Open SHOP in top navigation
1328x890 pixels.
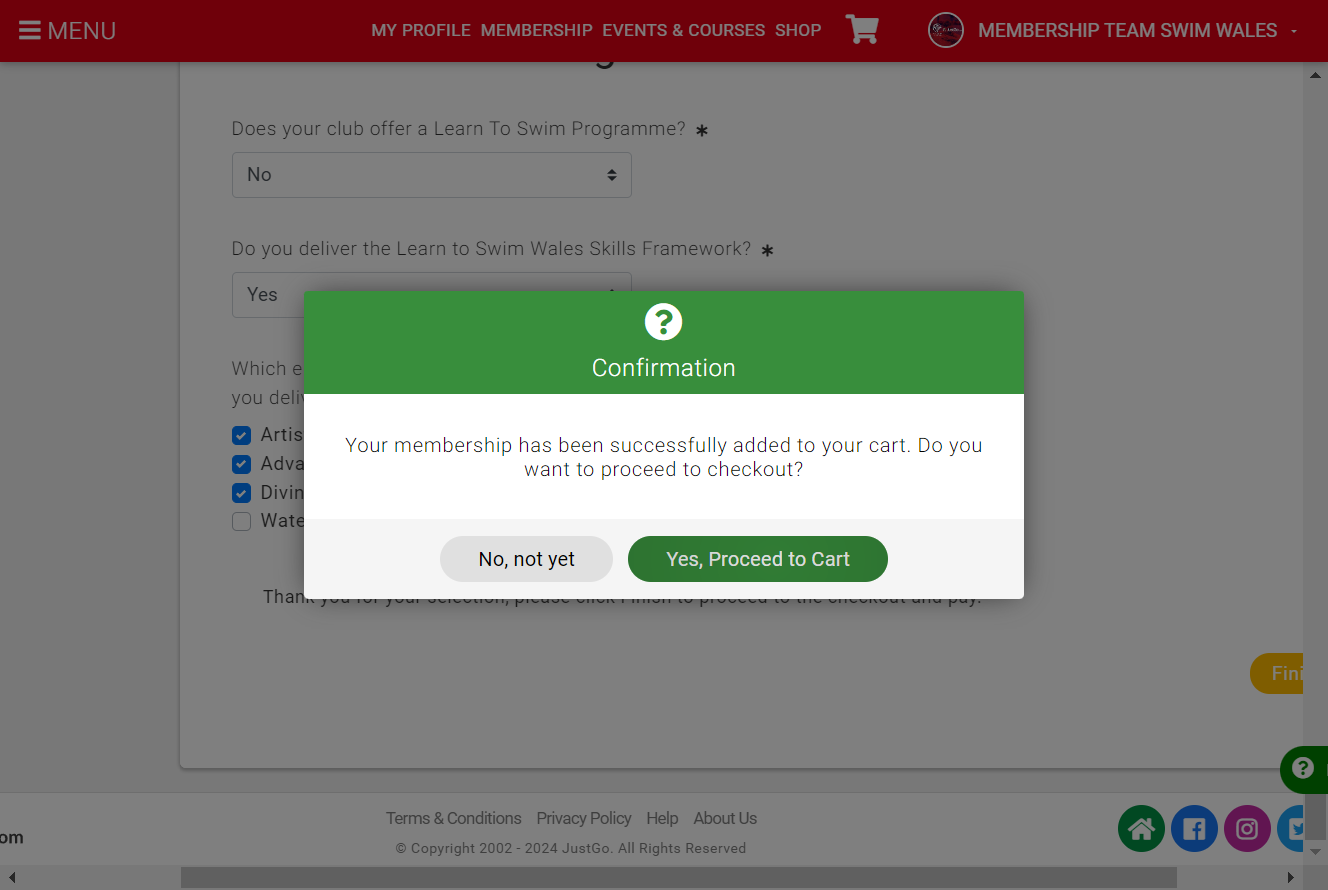point(798,30)
